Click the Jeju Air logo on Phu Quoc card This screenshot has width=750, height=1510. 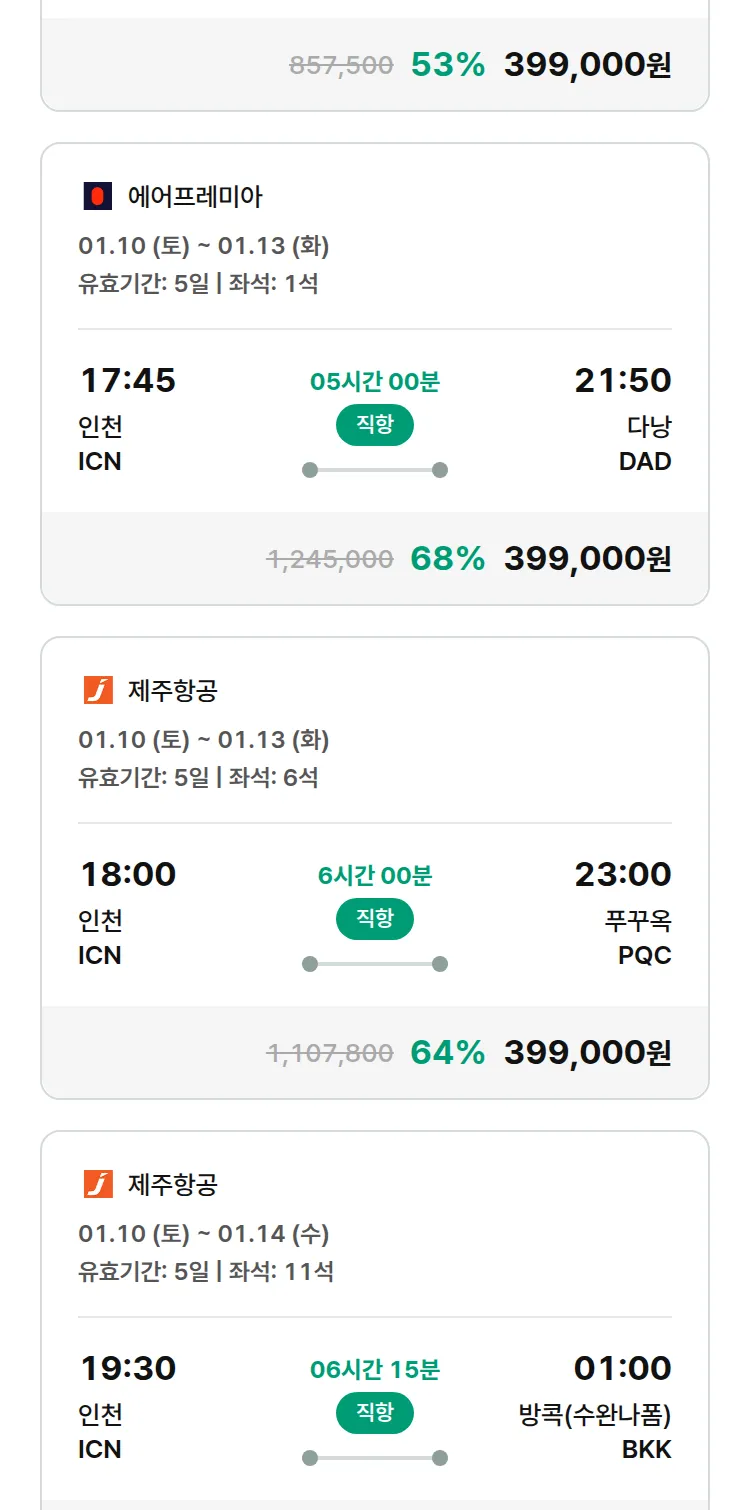click(98, 690)
